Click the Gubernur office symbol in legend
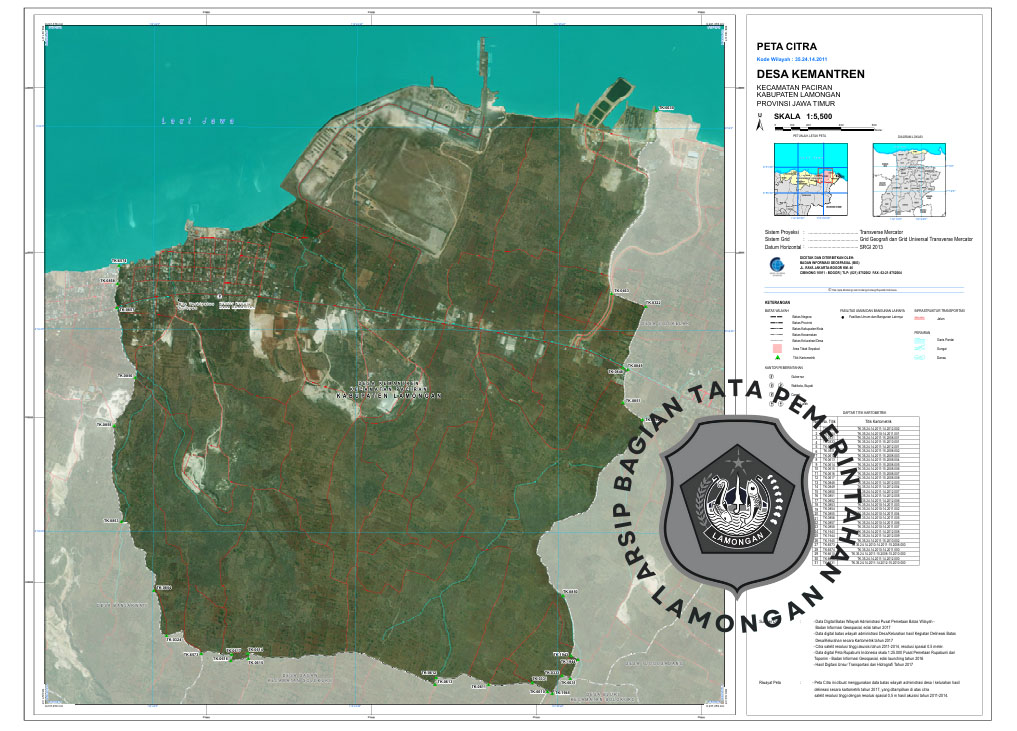 771,376
